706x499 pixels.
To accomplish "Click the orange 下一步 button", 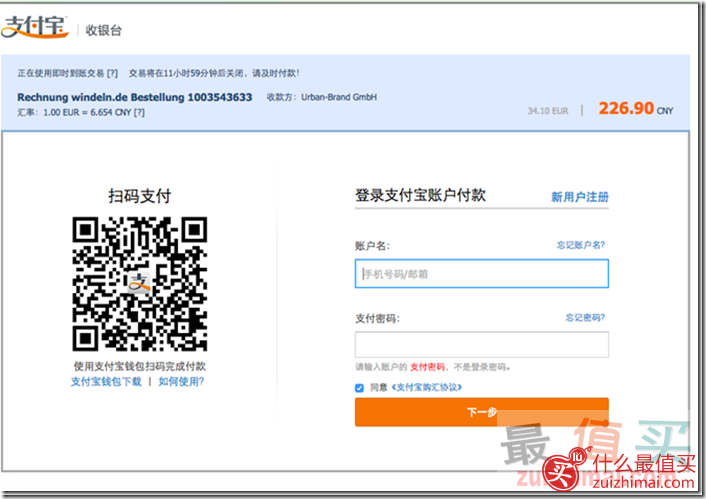I will [481, 412].
